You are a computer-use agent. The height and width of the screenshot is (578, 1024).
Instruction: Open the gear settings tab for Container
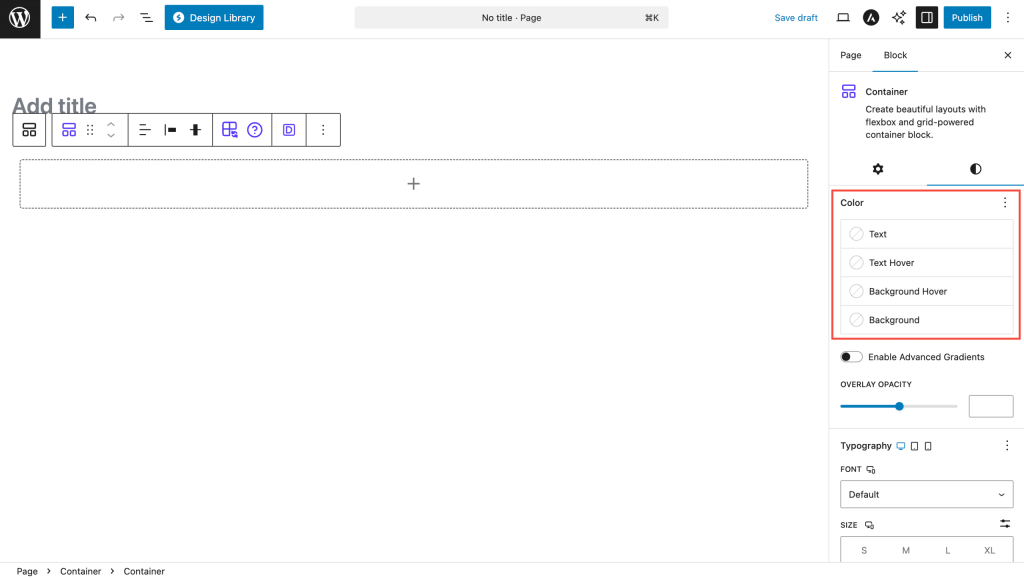[878, 169]
